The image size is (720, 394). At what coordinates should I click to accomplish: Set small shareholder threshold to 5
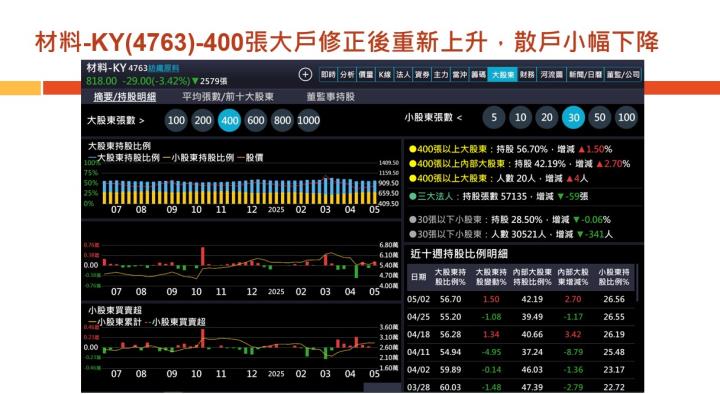pos(494,118)
